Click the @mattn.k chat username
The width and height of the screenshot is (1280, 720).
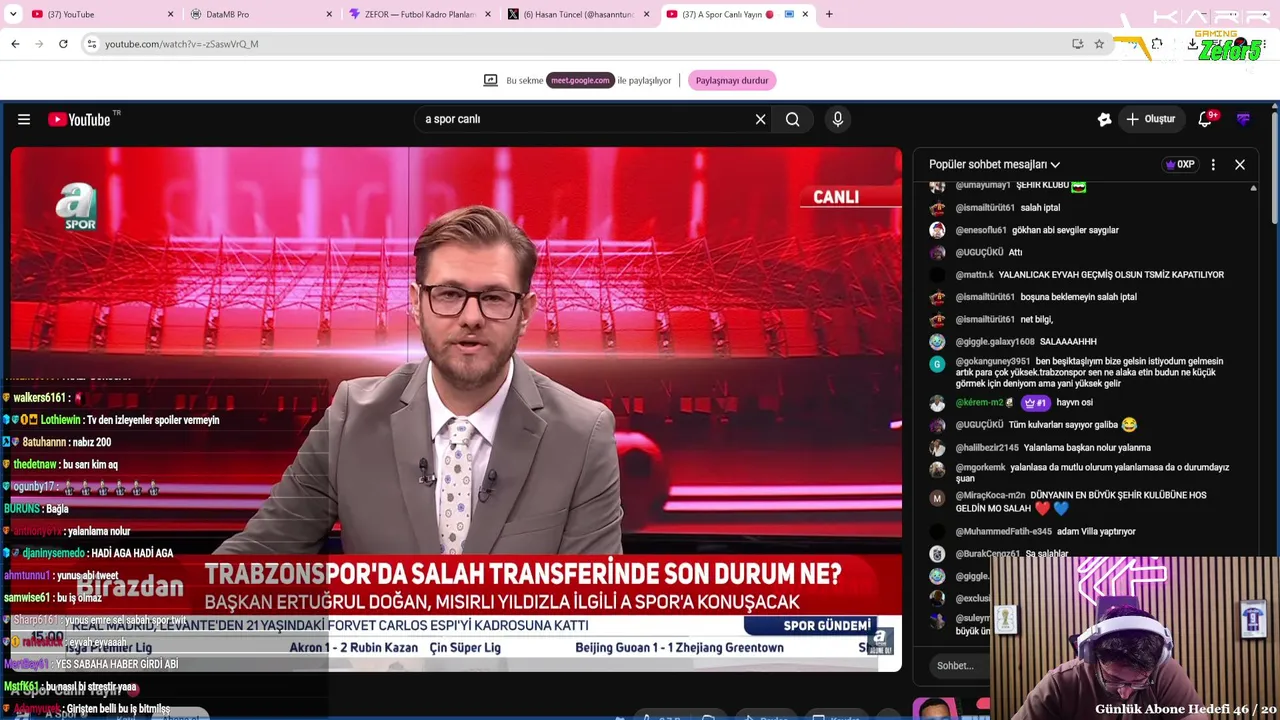(974, 275)
